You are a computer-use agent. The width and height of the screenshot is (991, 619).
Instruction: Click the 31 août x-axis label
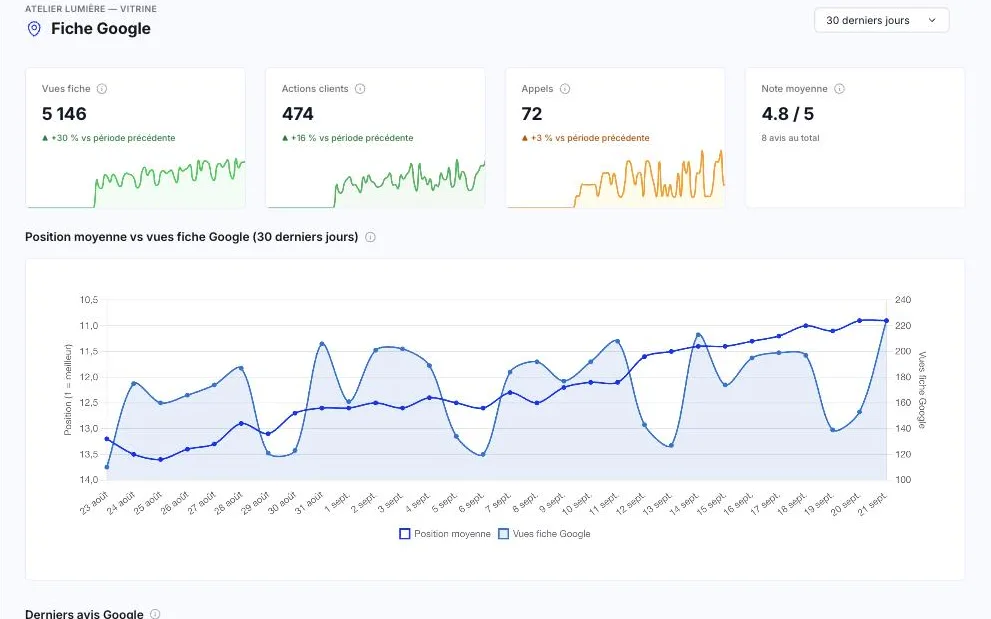[x=310, y=503]
